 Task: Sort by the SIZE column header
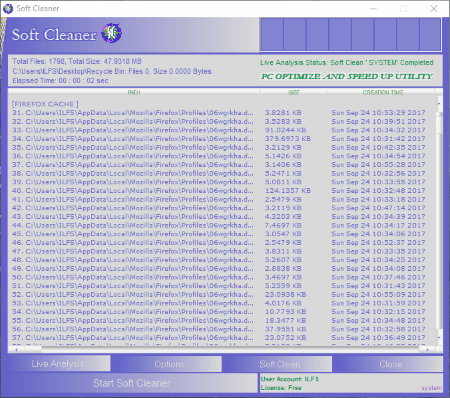click(x=294, y=92)
